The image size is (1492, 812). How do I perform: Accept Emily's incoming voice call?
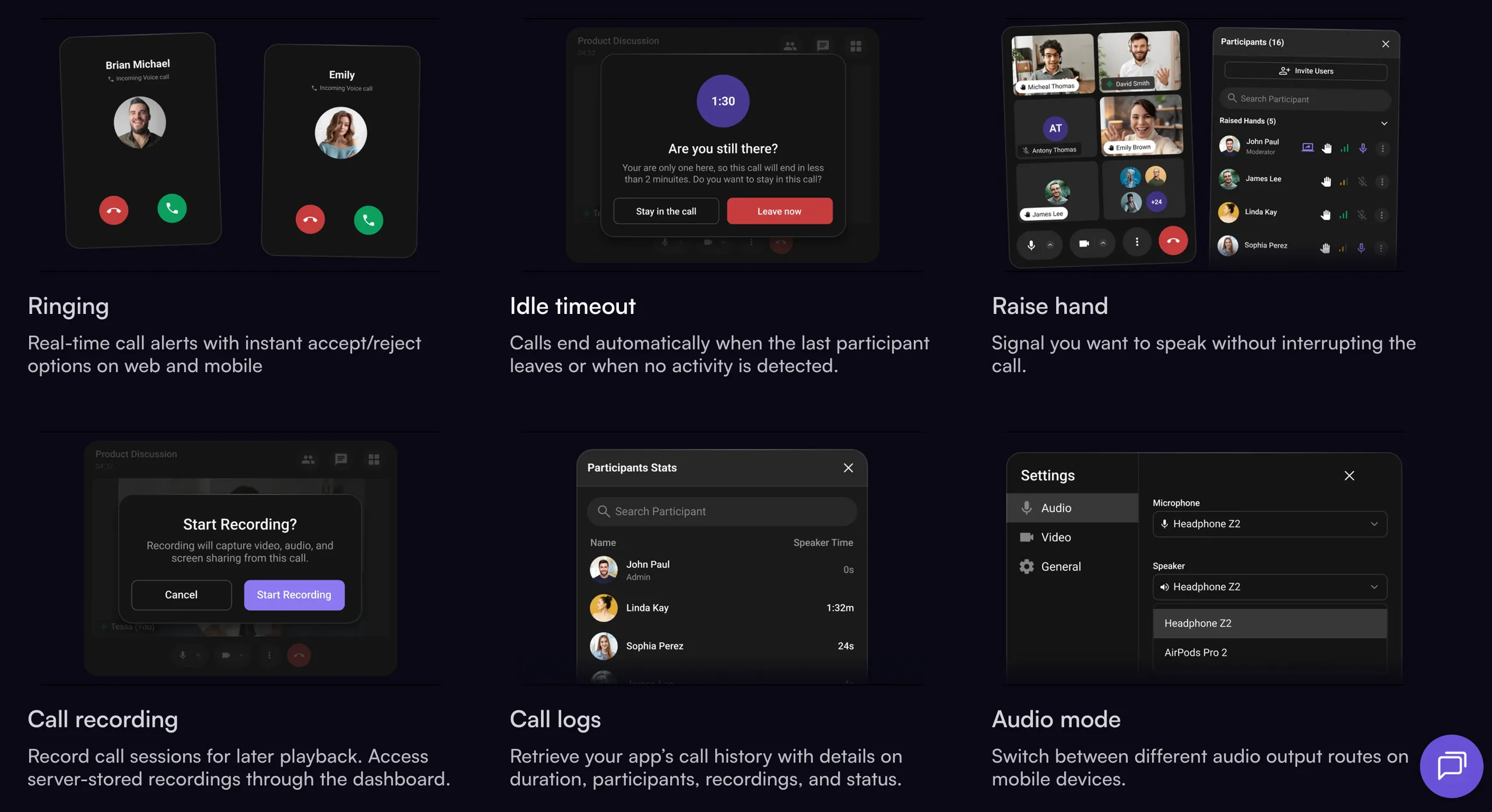[368, 220]
